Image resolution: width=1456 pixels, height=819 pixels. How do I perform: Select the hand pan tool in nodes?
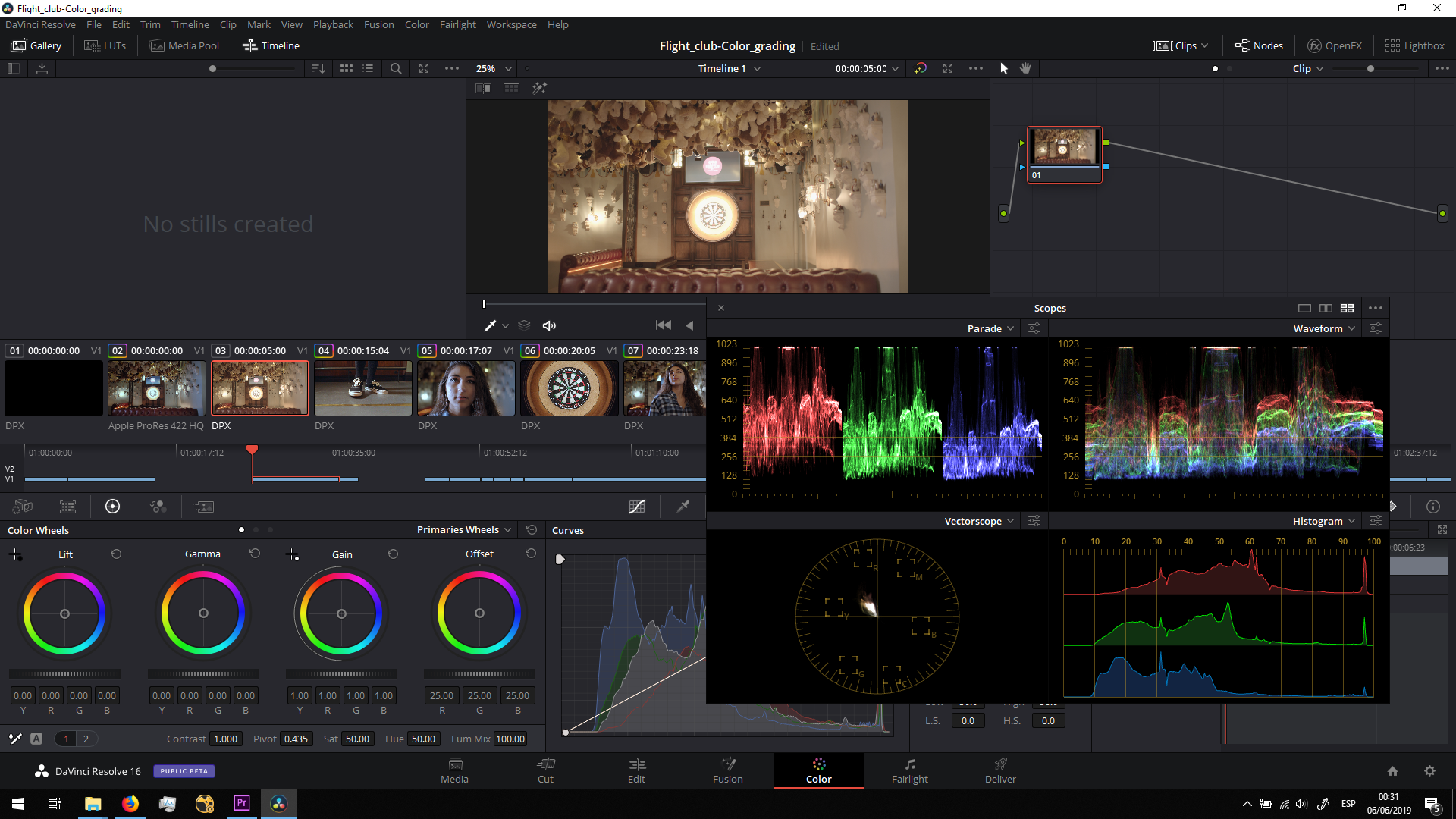click(x=1025, y=68)
